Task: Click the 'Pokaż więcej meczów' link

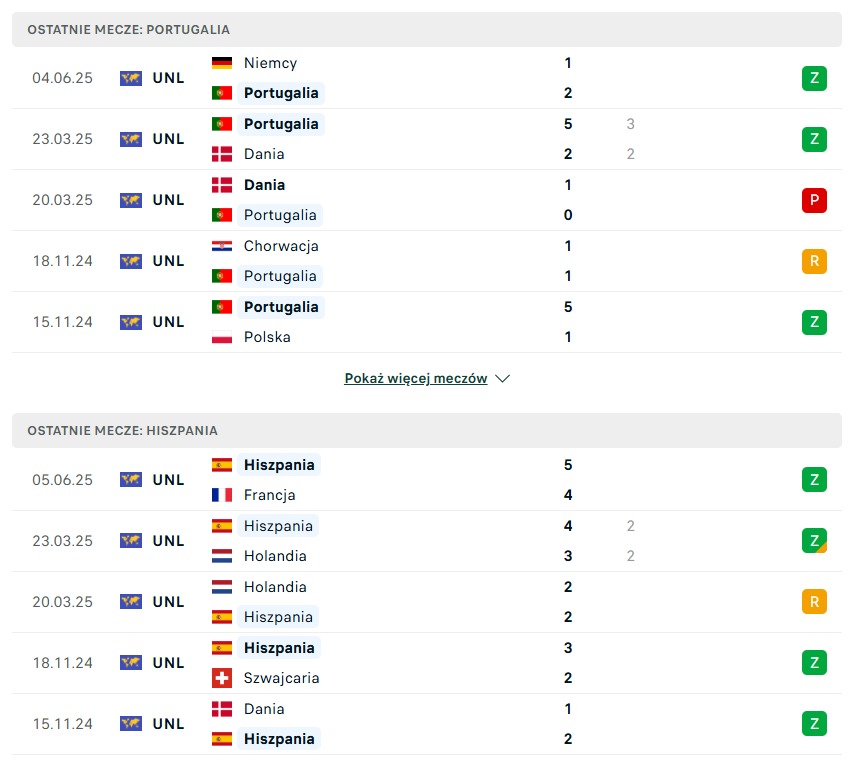Action: (416, 379)
